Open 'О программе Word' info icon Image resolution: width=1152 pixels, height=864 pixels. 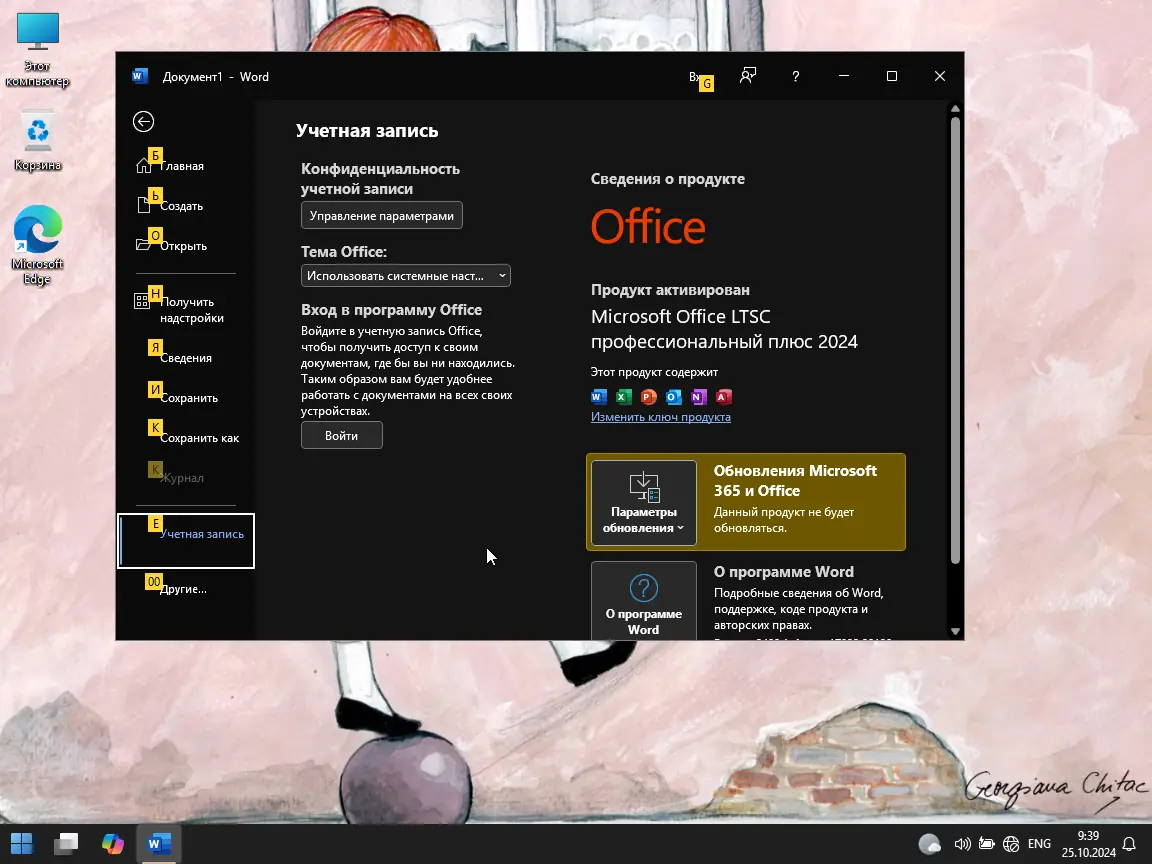643,588
